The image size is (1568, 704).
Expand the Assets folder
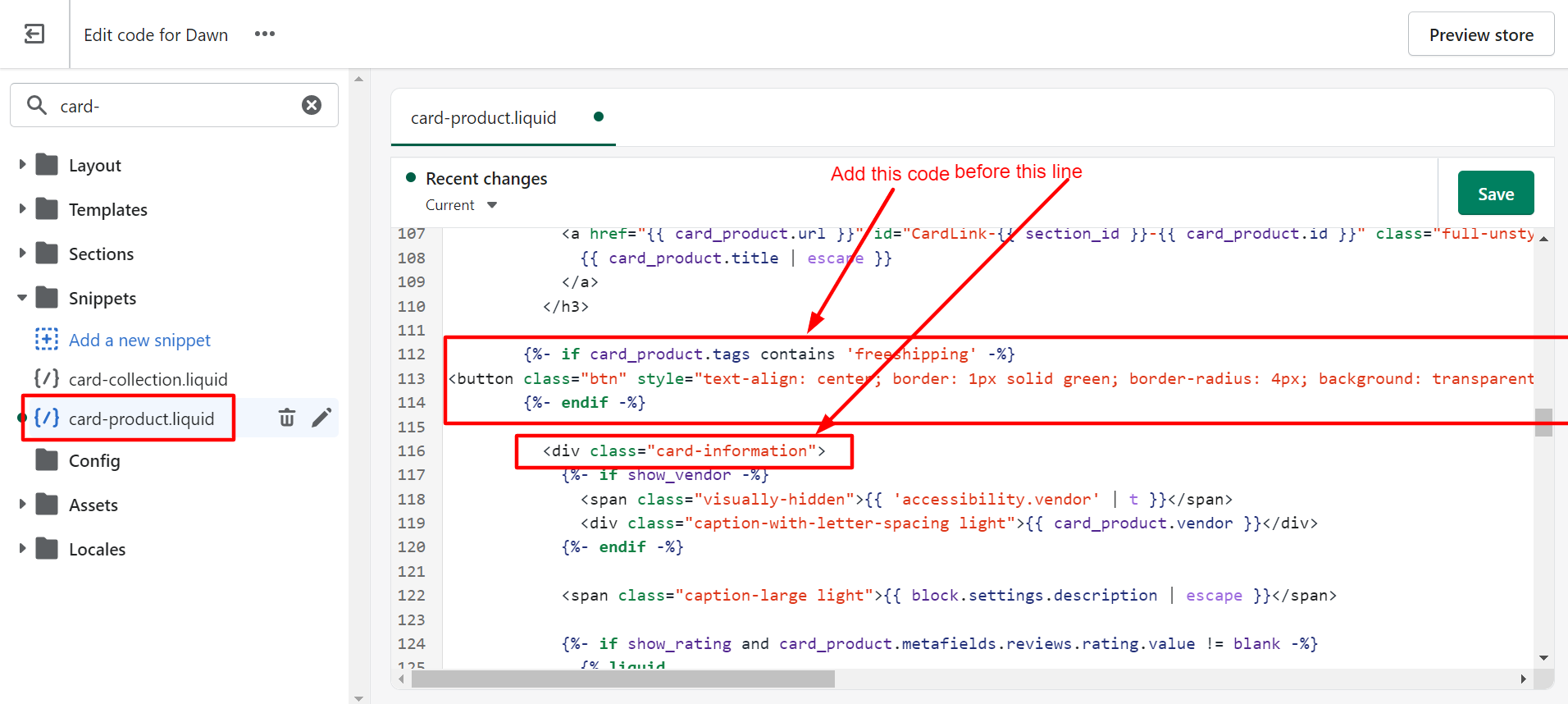[x=22, y=505]
